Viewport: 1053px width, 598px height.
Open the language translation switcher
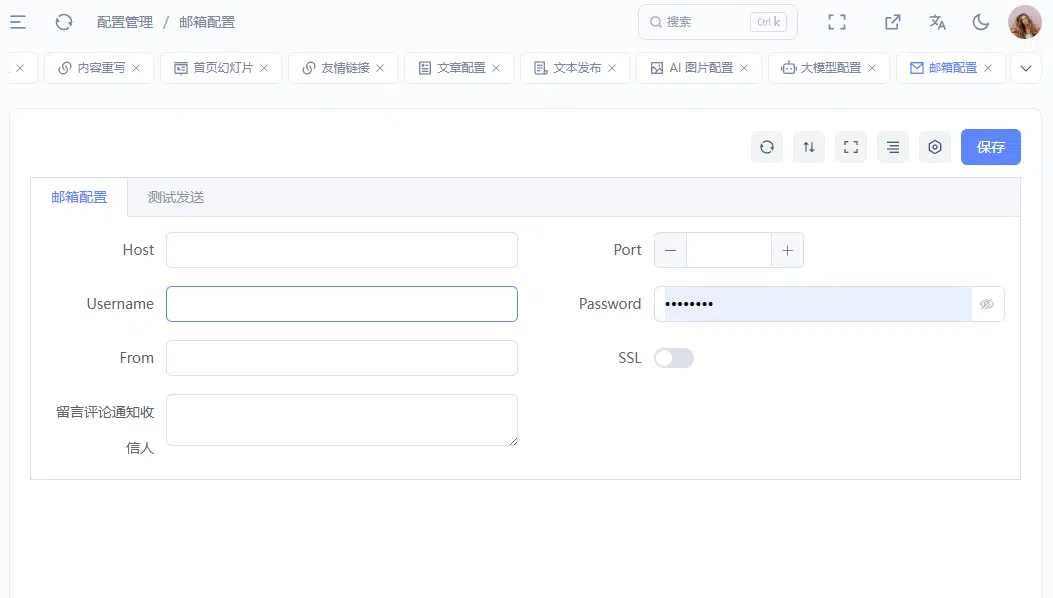[x=937, y=22]
